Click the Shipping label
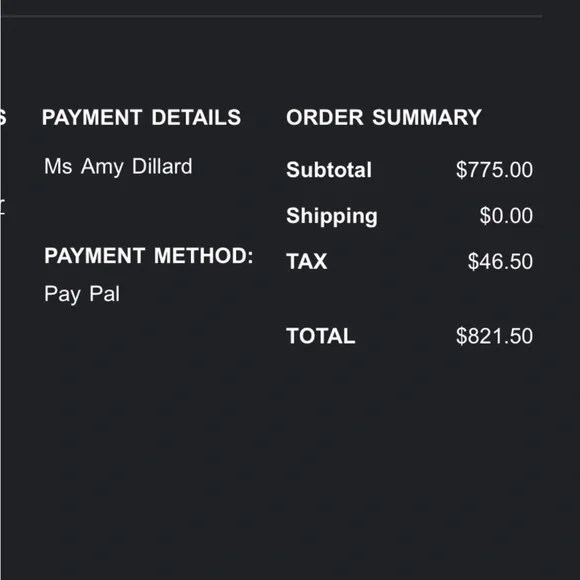This screenshot has height=580, width=580. 332,216
